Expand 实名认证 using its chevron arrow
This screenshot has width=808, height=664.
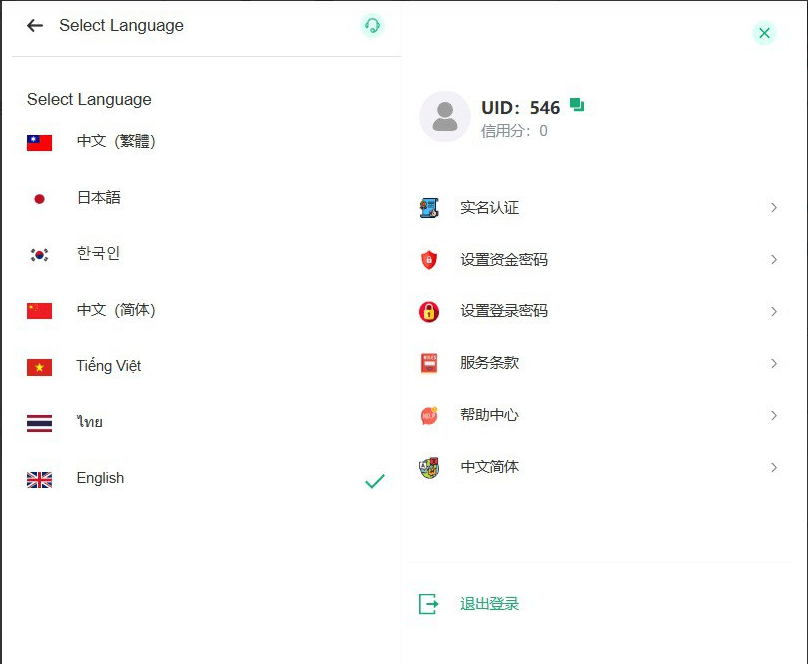[x=774, y=208]
